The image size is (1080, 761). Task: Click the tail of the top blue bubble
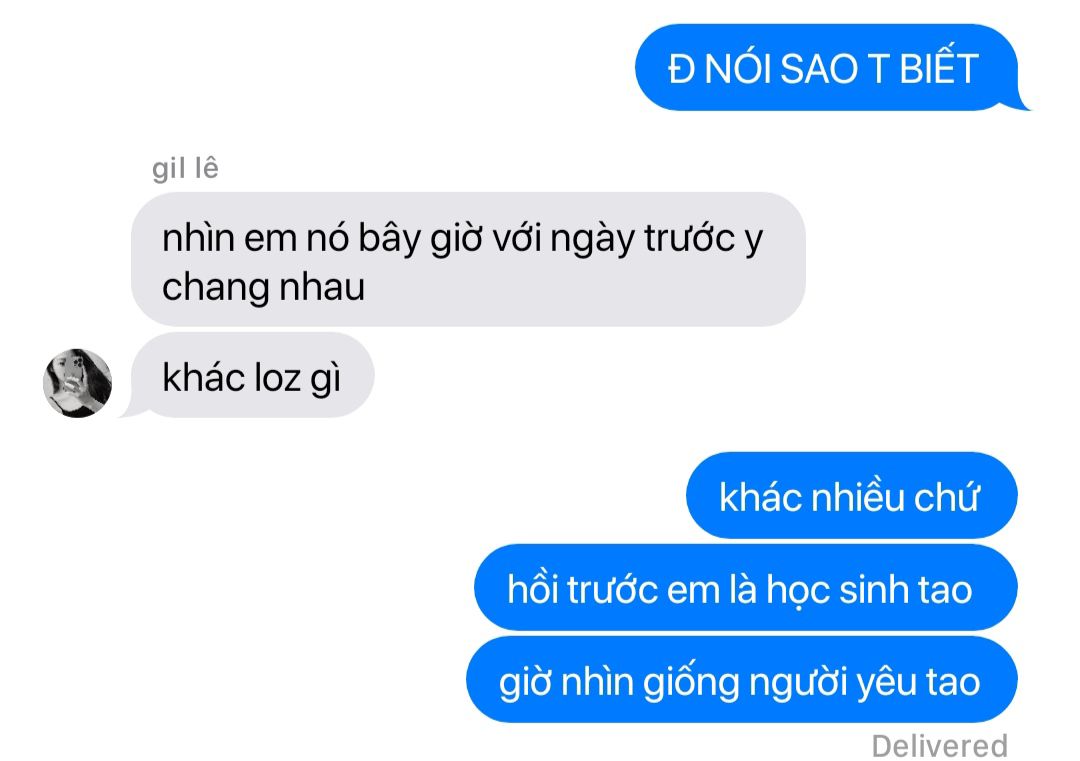[x=1021, y=101]
